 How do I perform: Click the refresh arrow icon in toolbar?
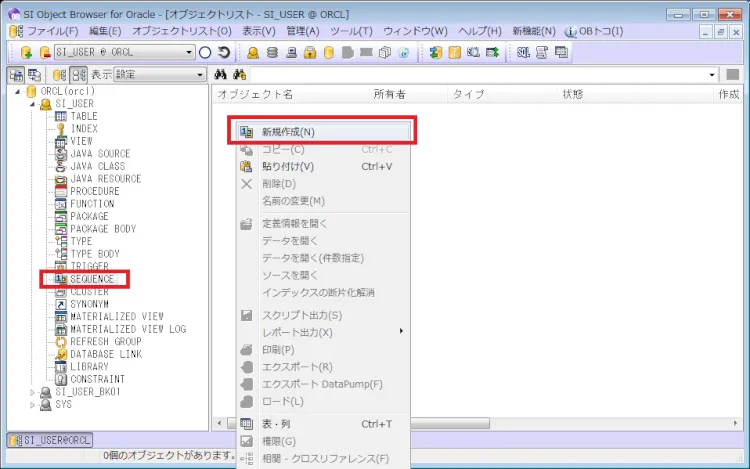[223, 52]
